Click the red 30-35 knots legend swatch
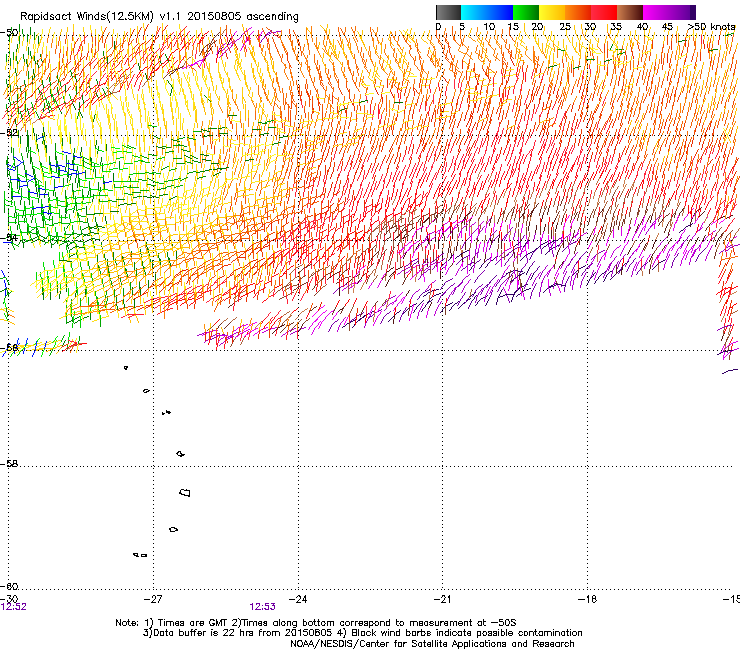740x650 pixels. pyautogui.click(x=604, y=12)
